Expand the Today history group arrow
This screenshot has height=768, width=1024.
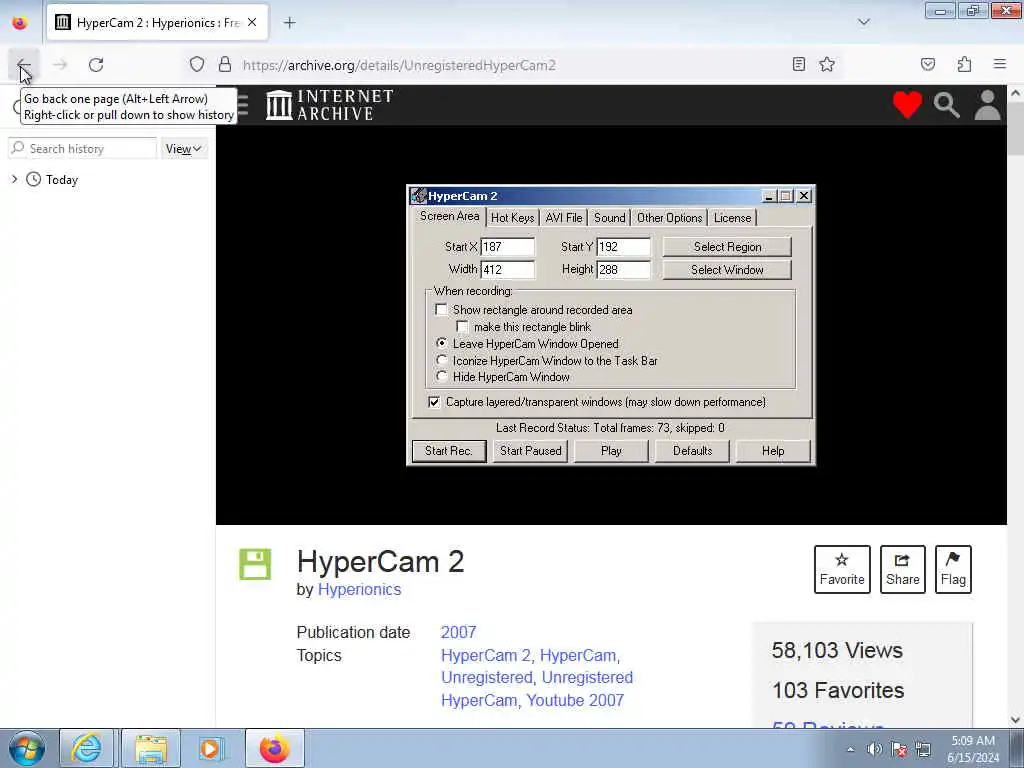point(14,179)
